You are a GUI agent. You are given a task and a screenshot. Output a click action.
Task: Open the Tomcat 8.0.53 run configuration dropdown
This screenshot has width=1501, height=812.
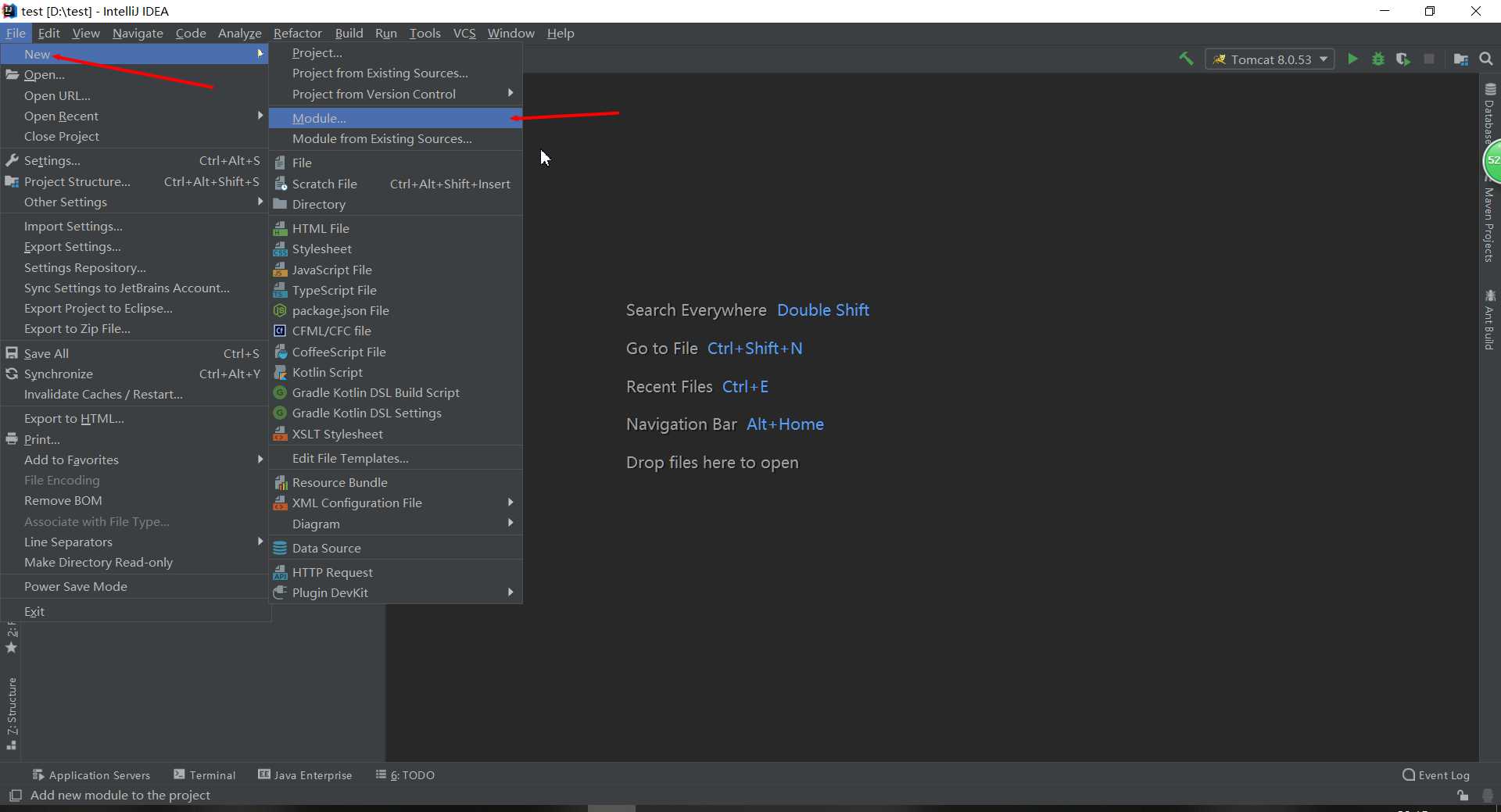pos(1270,59)
